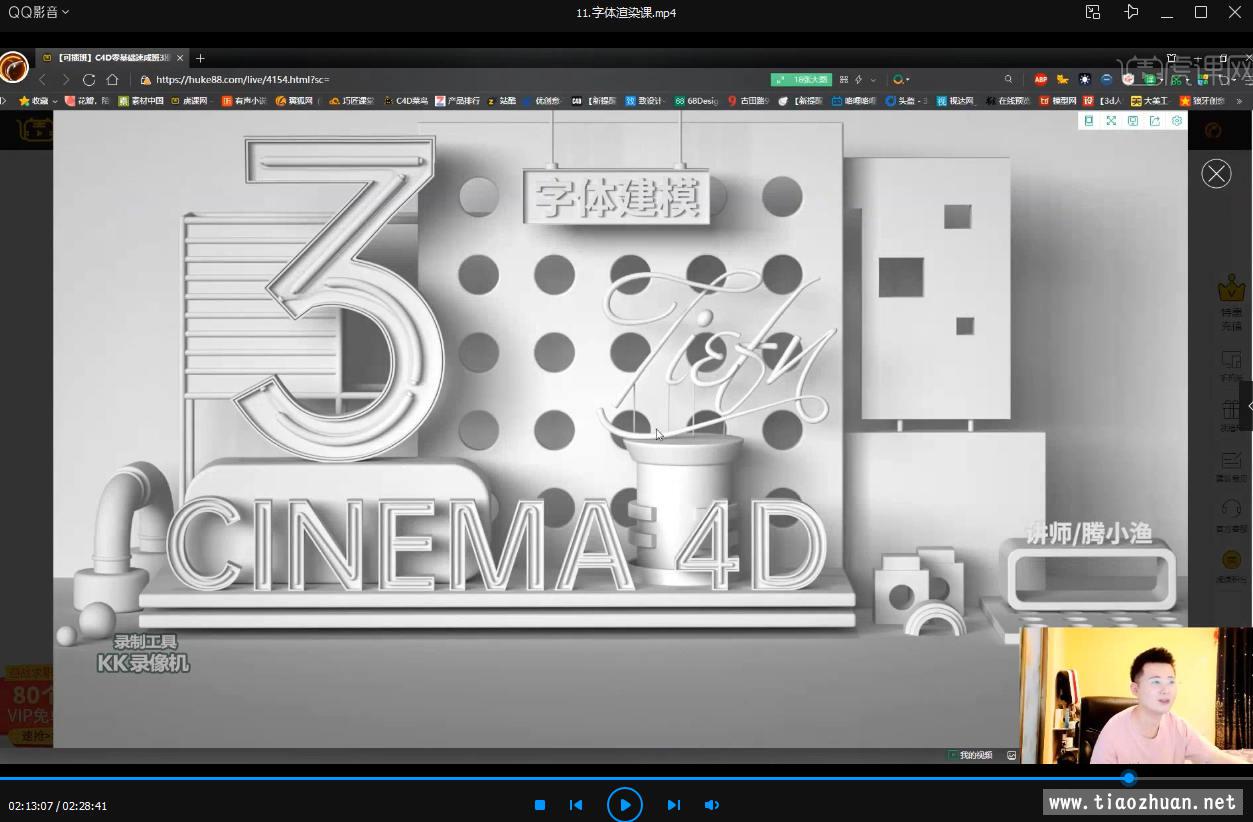Go back in the browser
Screen dimensions: 1253x822
[42, 79]
